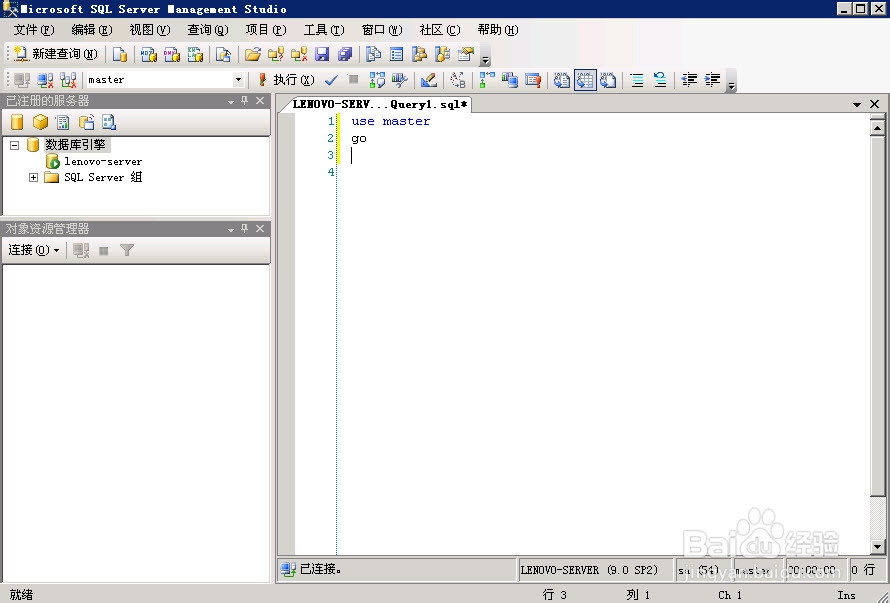Select Reporting Services in Registered Servers toolbar
The height and width of the screenshot is (603, 890).
[x=63, y=122]
